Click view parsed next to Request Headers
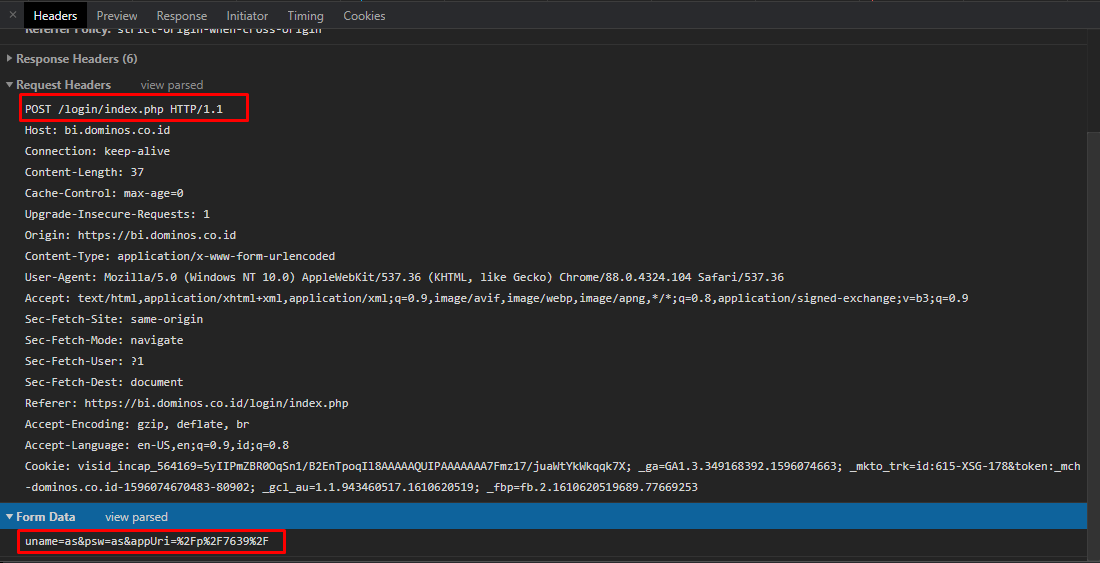 (171, 85)
